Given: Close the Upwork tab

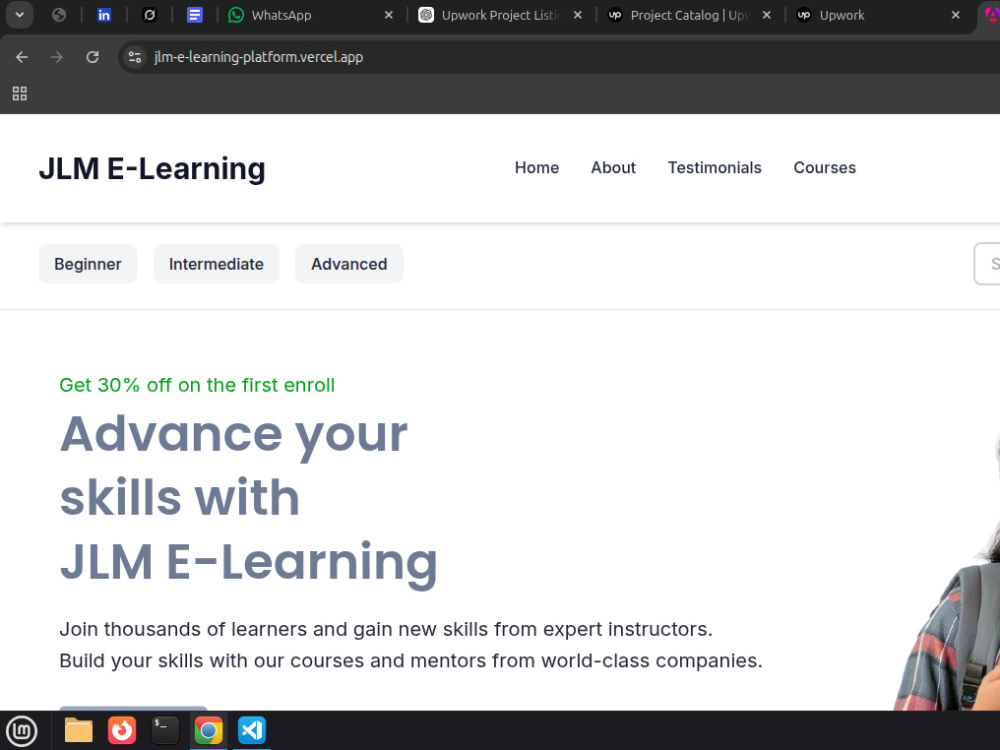Looking at the screenshot, I should [955, 15].
